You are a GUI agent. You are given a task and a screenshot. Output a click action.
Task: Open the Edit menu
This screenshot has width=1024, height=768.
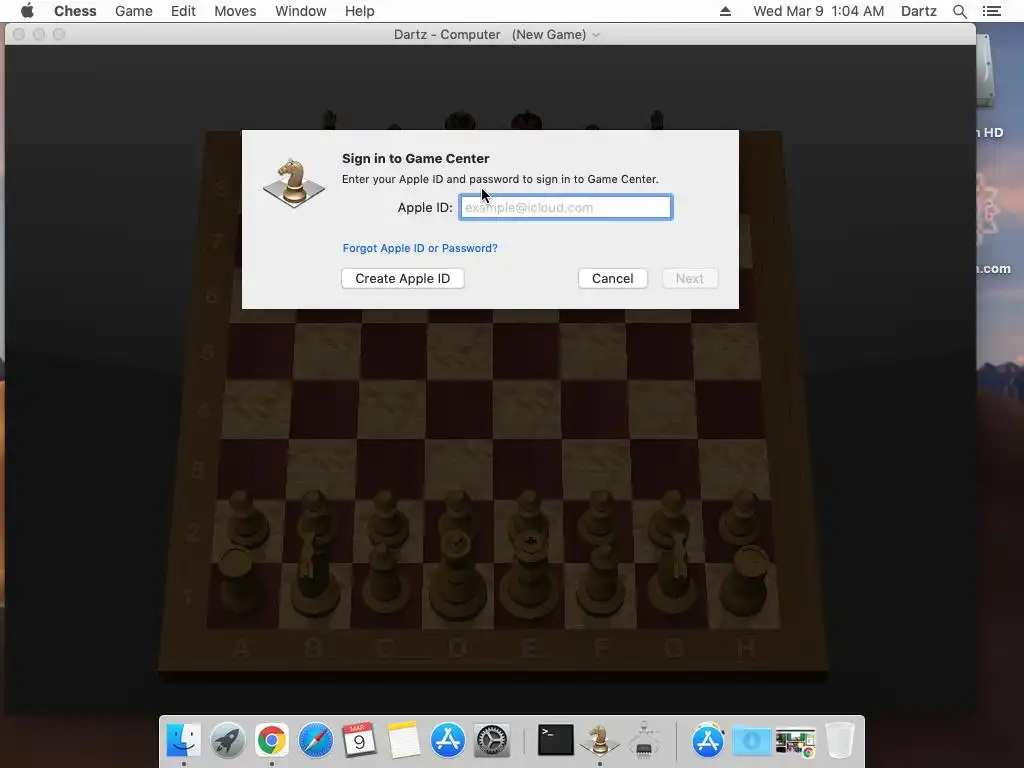pos(183,11)
